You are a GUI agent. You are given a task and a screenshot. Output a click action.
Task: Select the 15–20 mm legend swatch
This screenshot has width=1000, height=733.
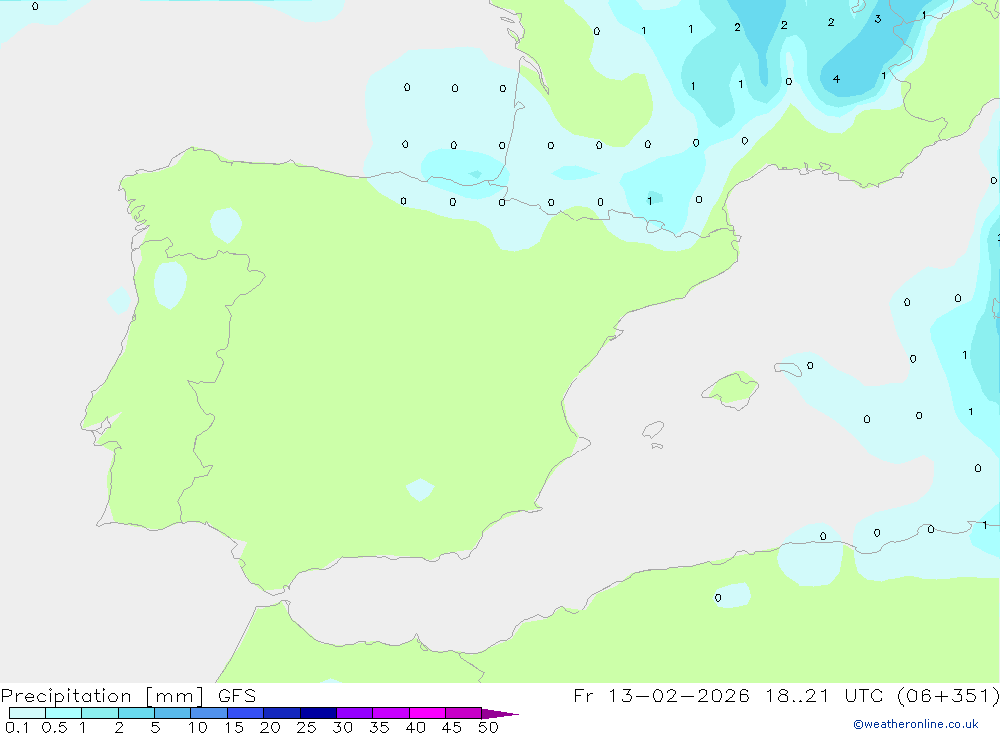(x=246, y=713)
